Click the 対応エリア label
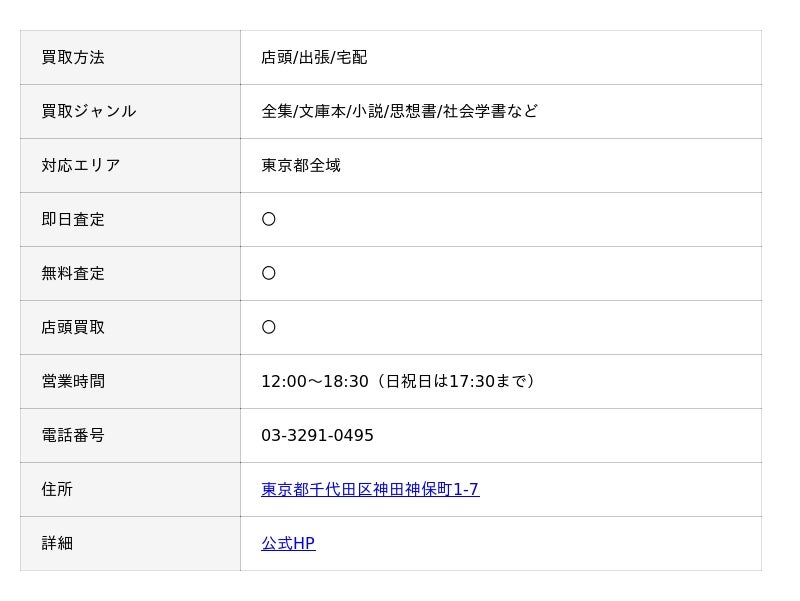This screenshot has width=800, height=601. point(81,165)
